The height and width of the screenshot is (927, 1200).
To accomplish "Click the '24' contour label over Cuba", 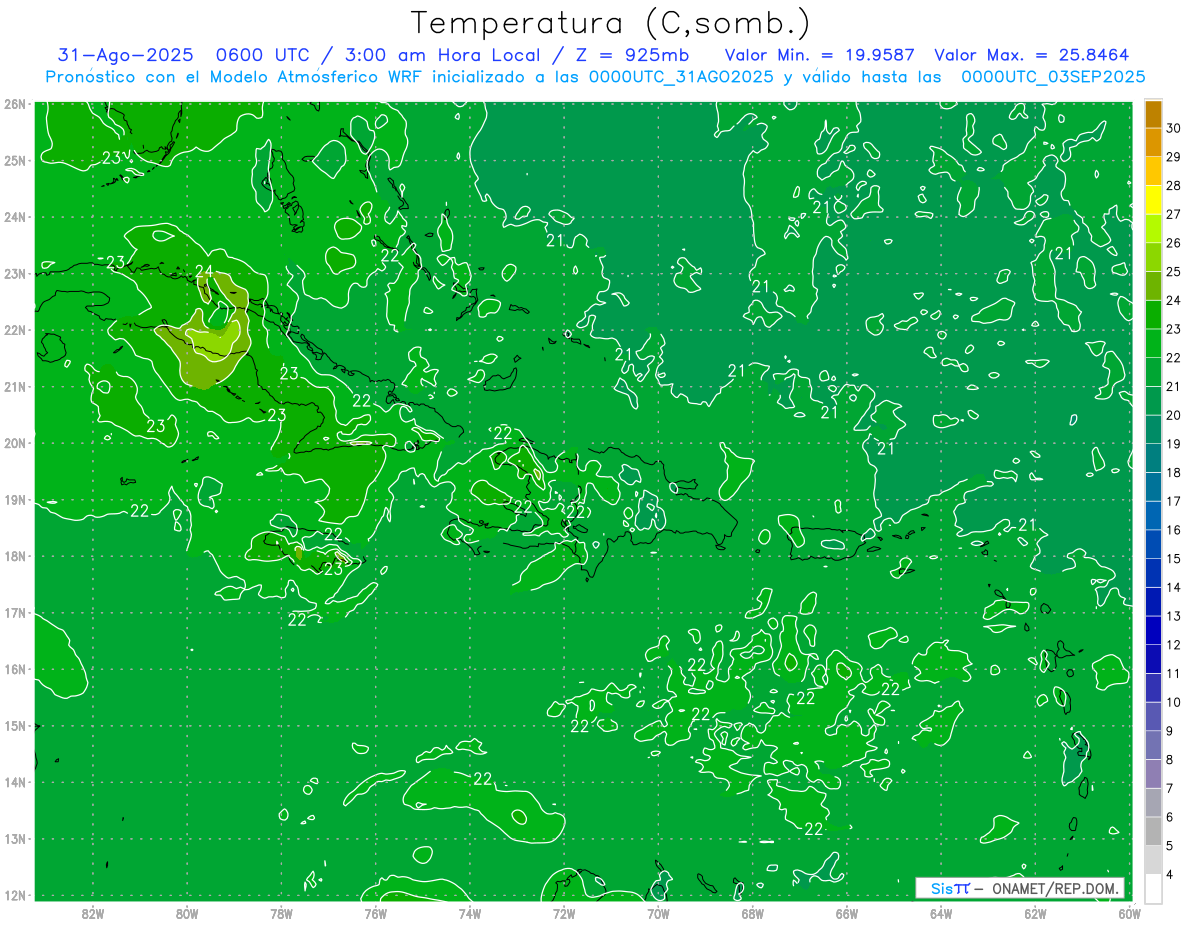I will click(204, 271).
